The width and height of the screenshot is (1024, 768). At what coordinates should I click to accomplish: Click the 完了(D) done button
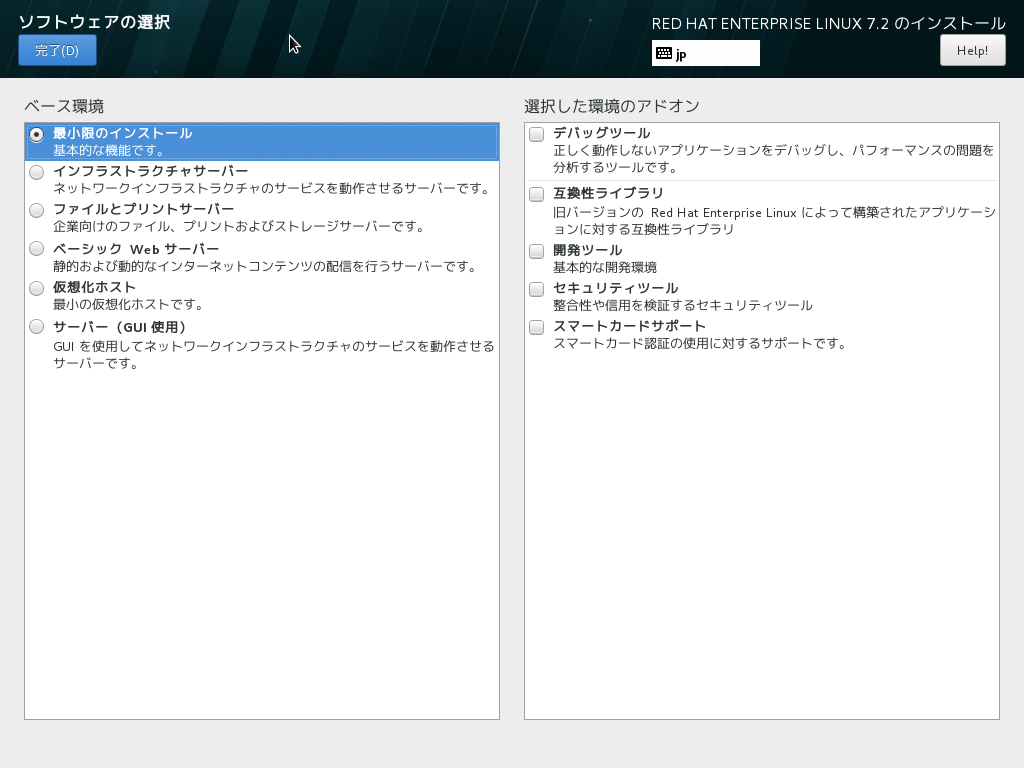(x=57, y=50)
